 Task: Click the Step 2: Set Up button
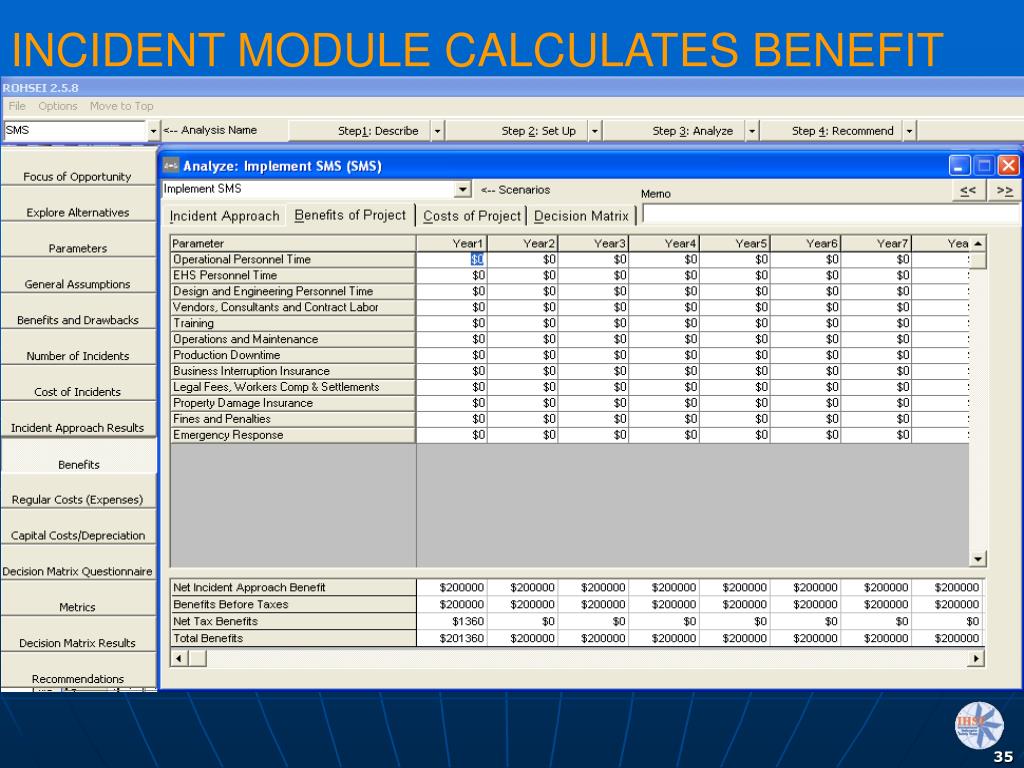tap(516, 131)
